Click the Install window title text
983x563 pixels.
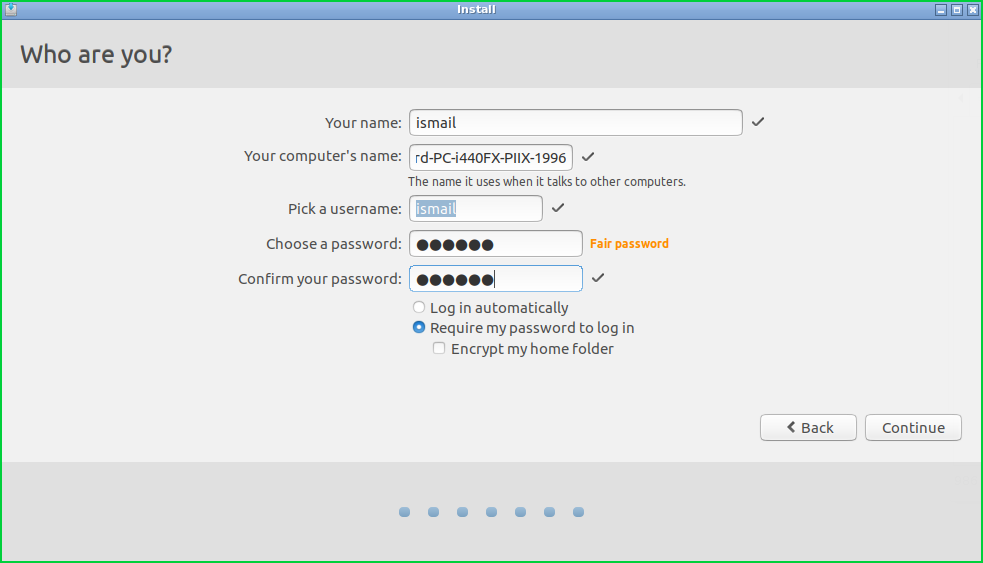476,9
